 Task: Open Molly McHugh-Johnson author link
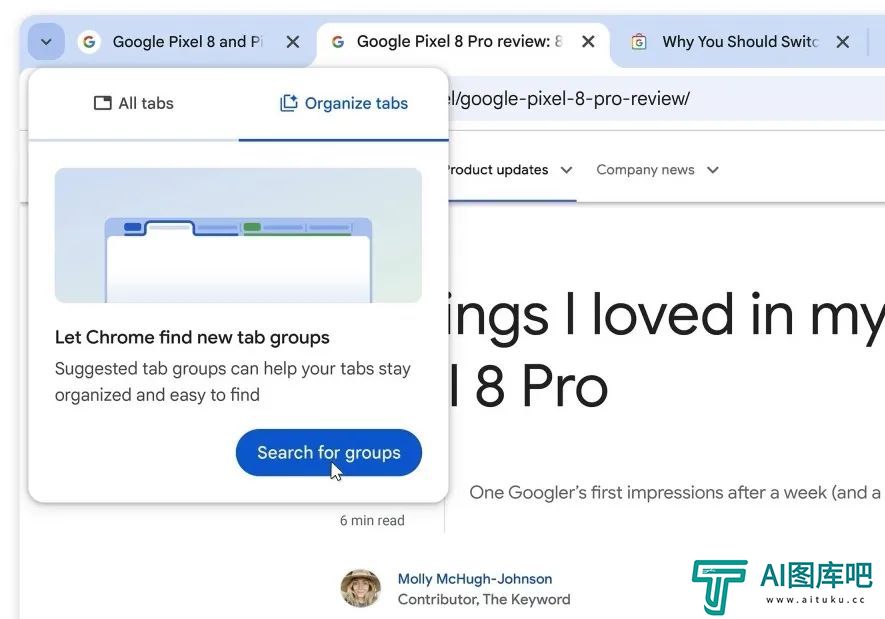click(x=475, y=579)
